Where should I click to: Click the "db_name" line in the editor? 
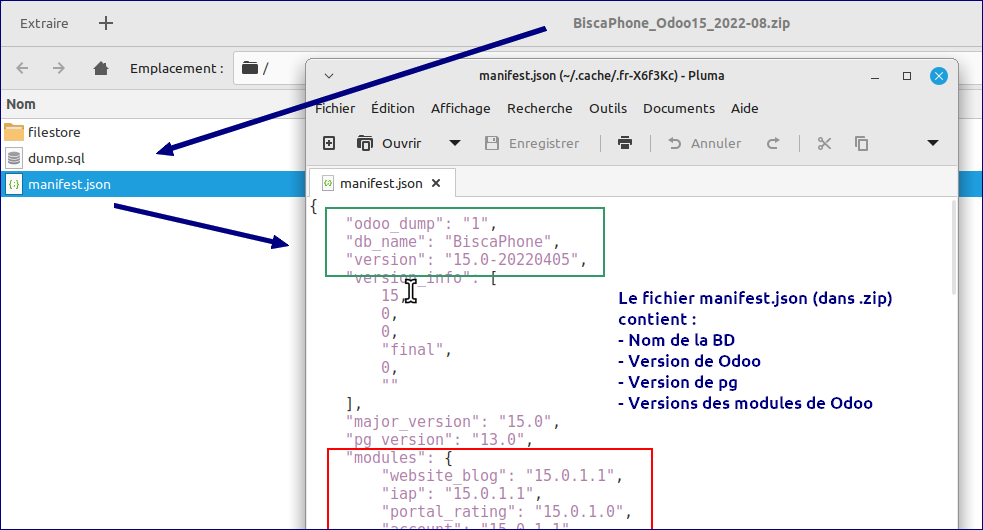click(x=452, y=241)
